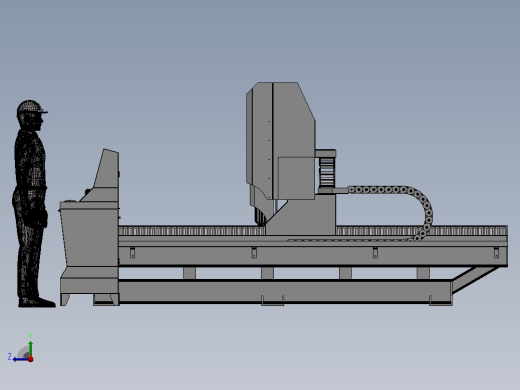Select the ribbed bellows behind the gantry
The height and width of the screenshot is (390, 520).
click(326, 172)
